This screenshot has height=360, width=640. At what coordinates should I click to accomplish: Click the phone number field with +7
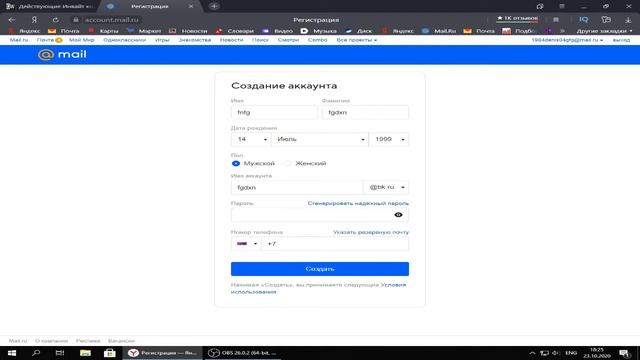pos(335,244)
